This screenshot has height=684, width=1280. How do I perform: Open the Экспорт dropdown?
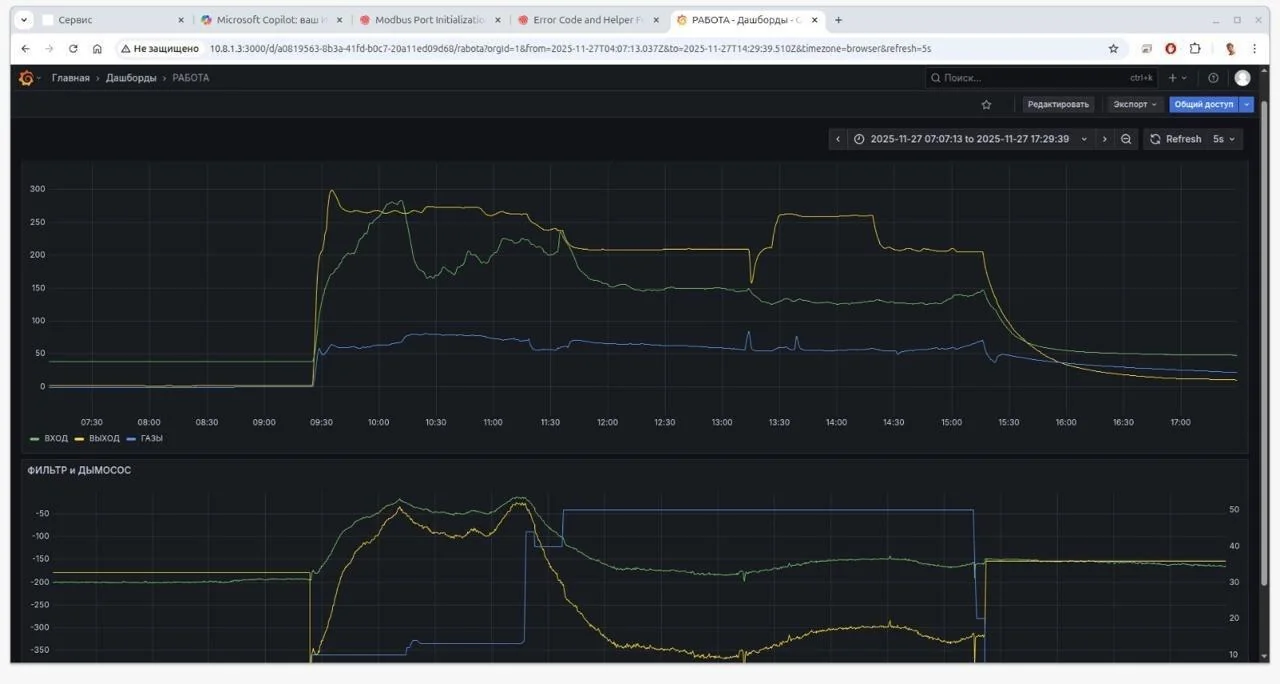[1134, 104]
